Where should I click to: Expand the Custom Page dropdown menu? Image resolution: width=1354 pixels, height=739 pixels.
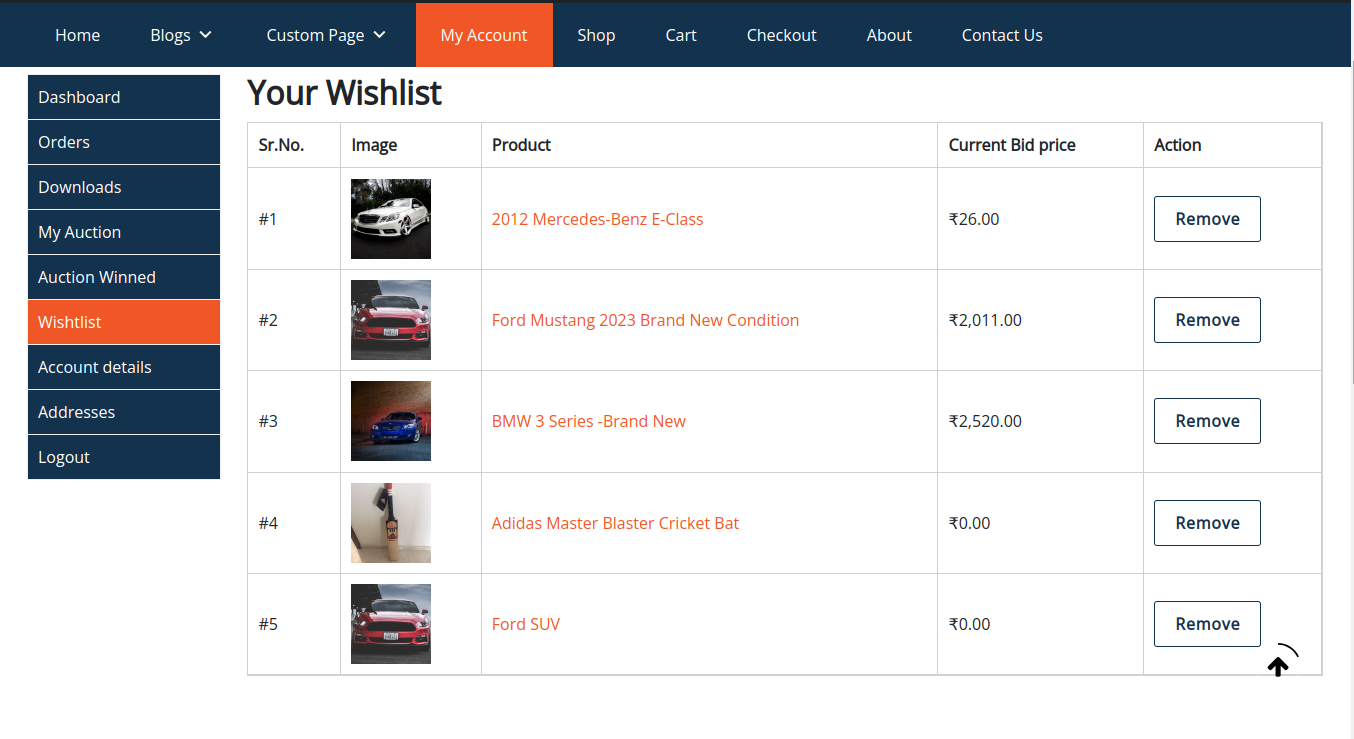[325, 35]
